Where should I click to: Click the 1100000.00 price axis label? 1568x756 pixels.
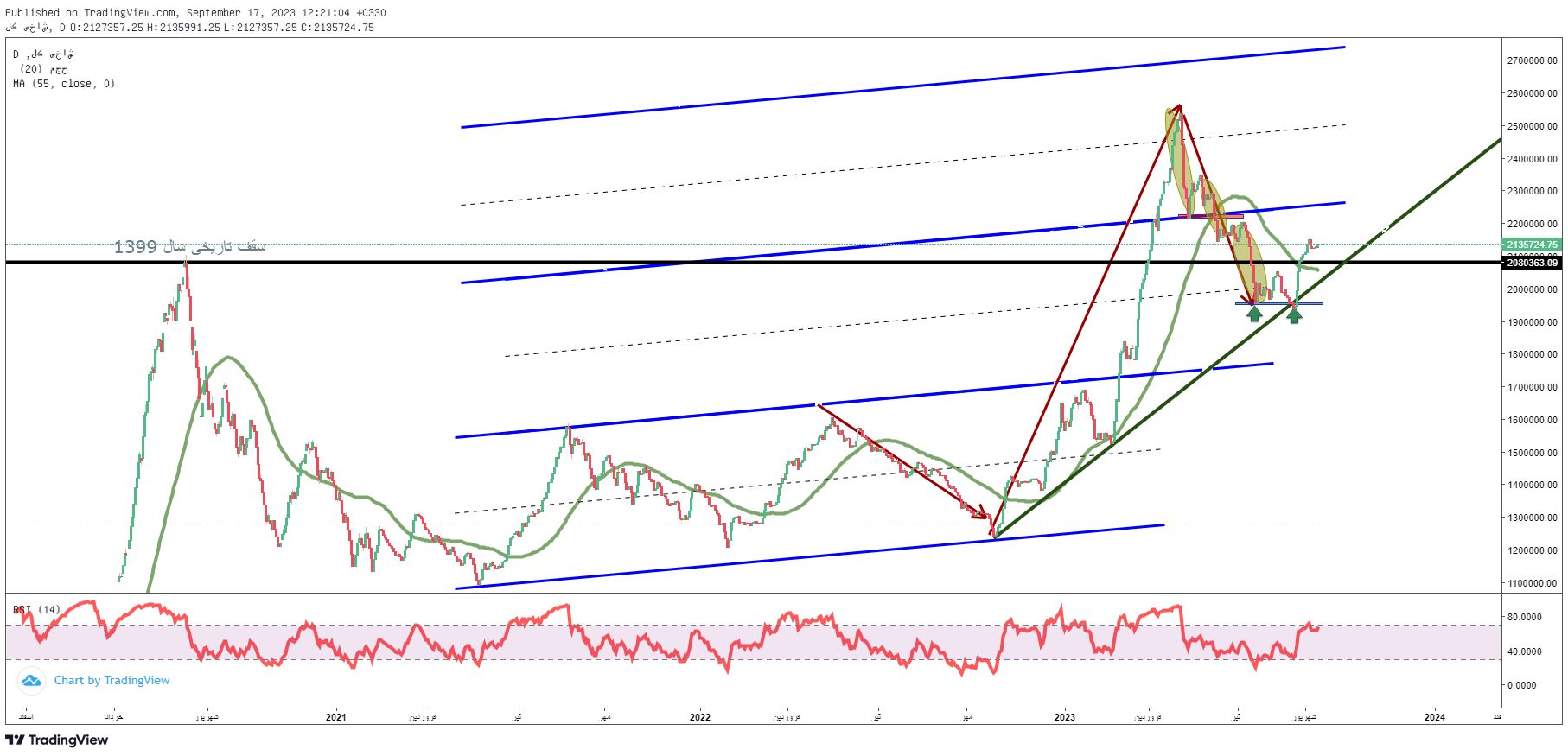1532,583
